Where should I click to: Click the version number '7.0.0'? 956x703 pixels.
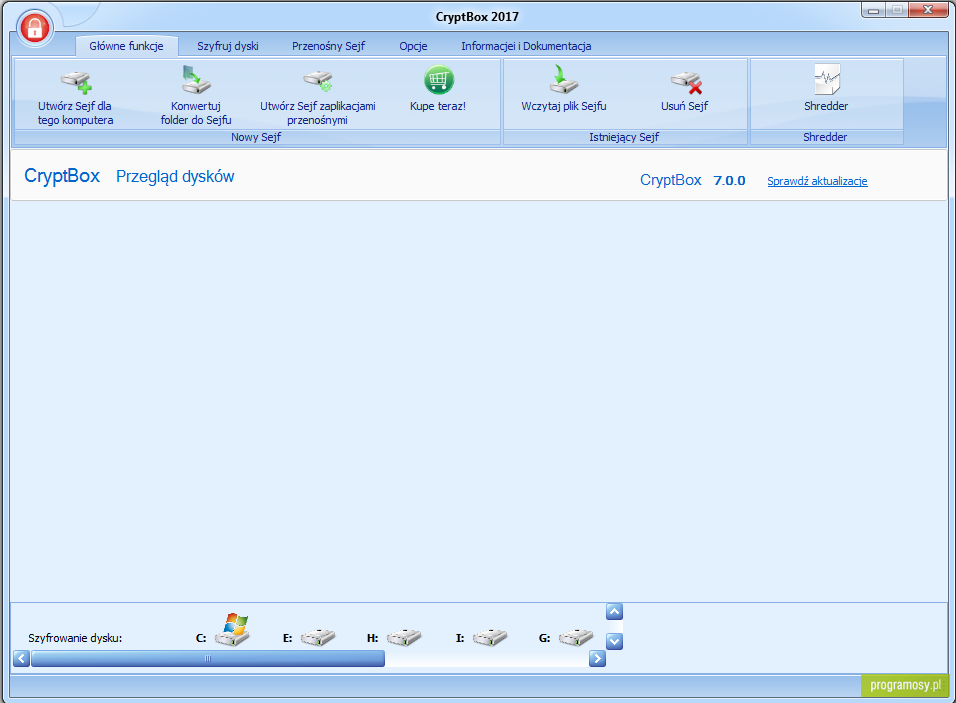coord(729,180)
